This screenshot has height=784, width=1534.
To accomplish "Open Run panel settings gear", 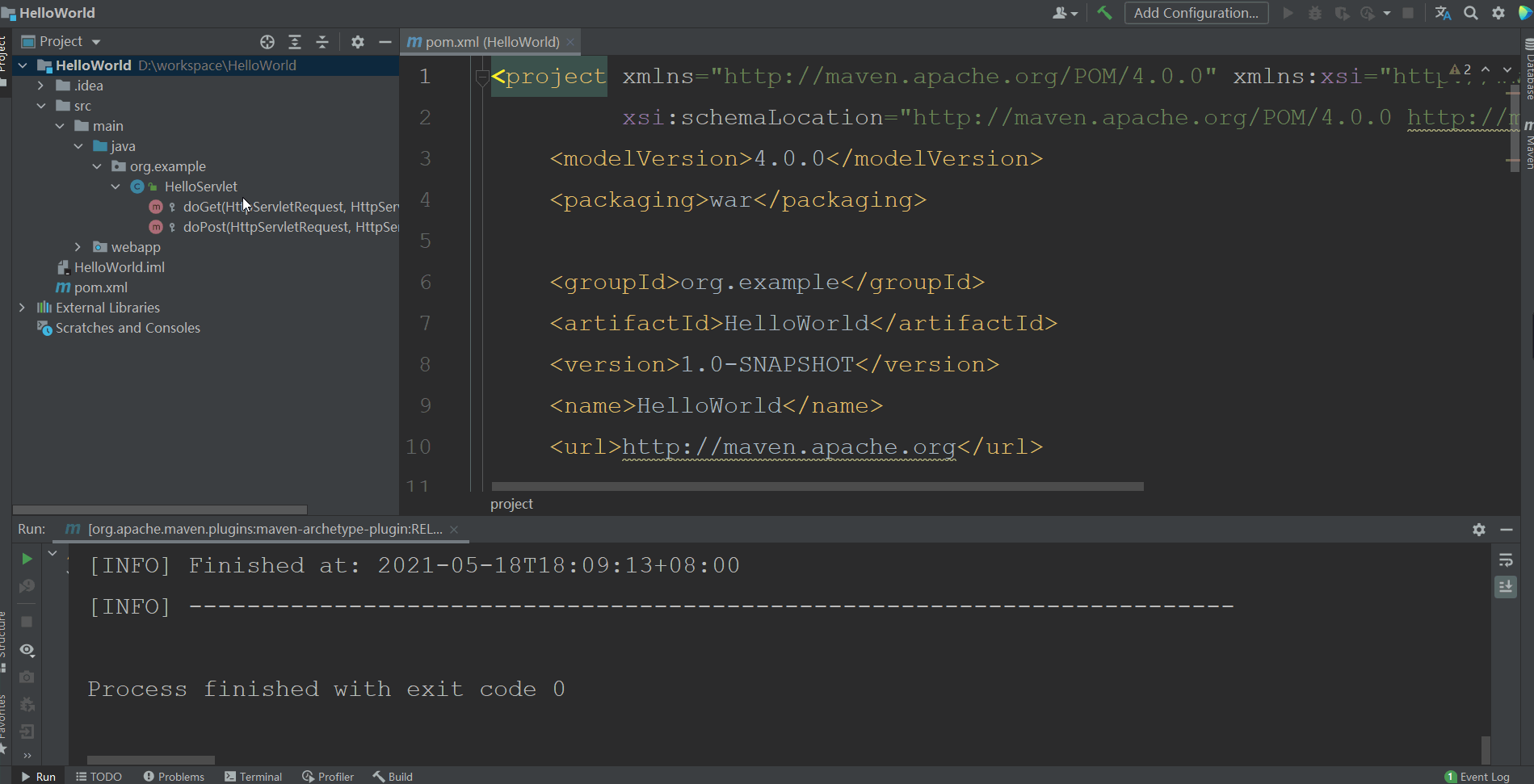I will click(x=1478, y=530).
